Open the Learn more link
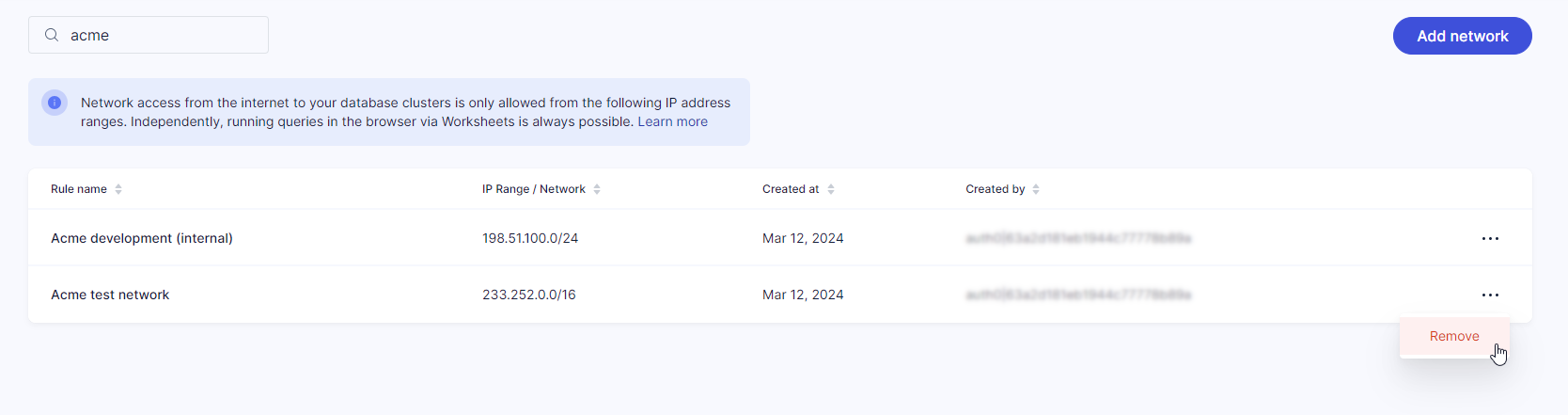The height and width of the screenshot is (415, 1568). pos(672,121)
